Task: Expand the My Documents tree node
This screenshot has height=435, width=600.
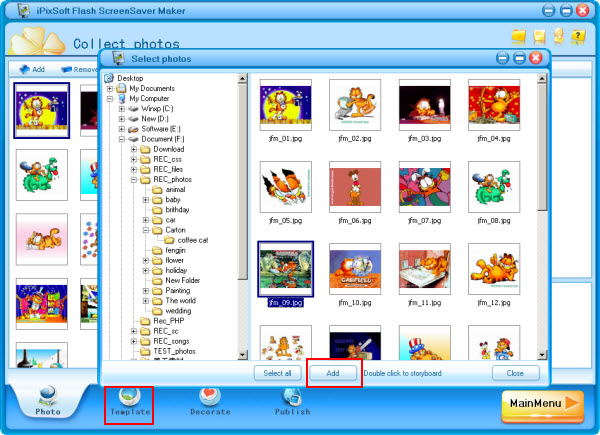Action: tap(110, 89)
